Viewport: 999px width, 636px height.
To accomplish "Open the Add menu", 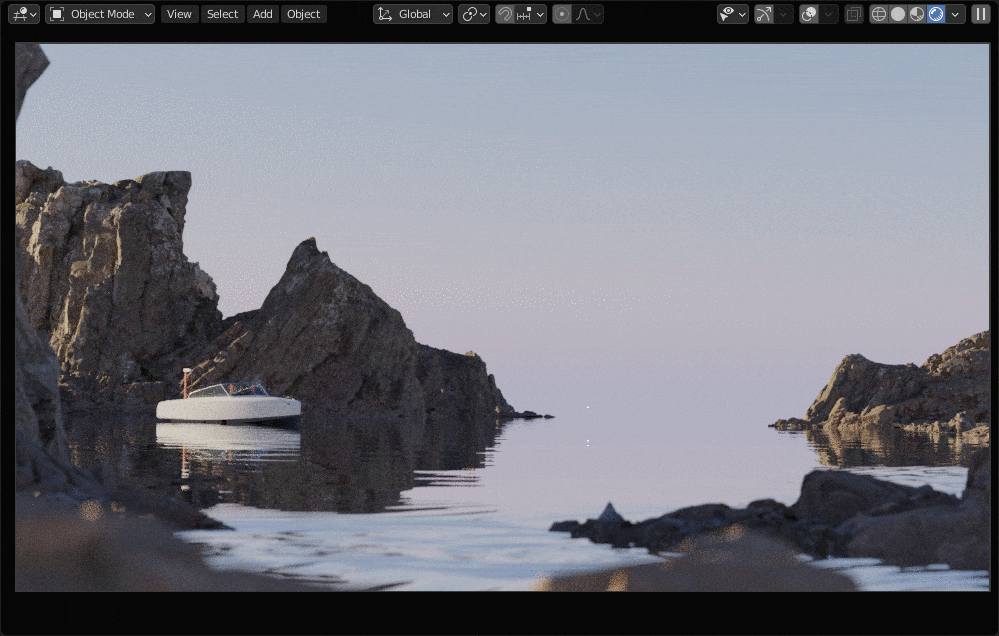I will point(262,14).
